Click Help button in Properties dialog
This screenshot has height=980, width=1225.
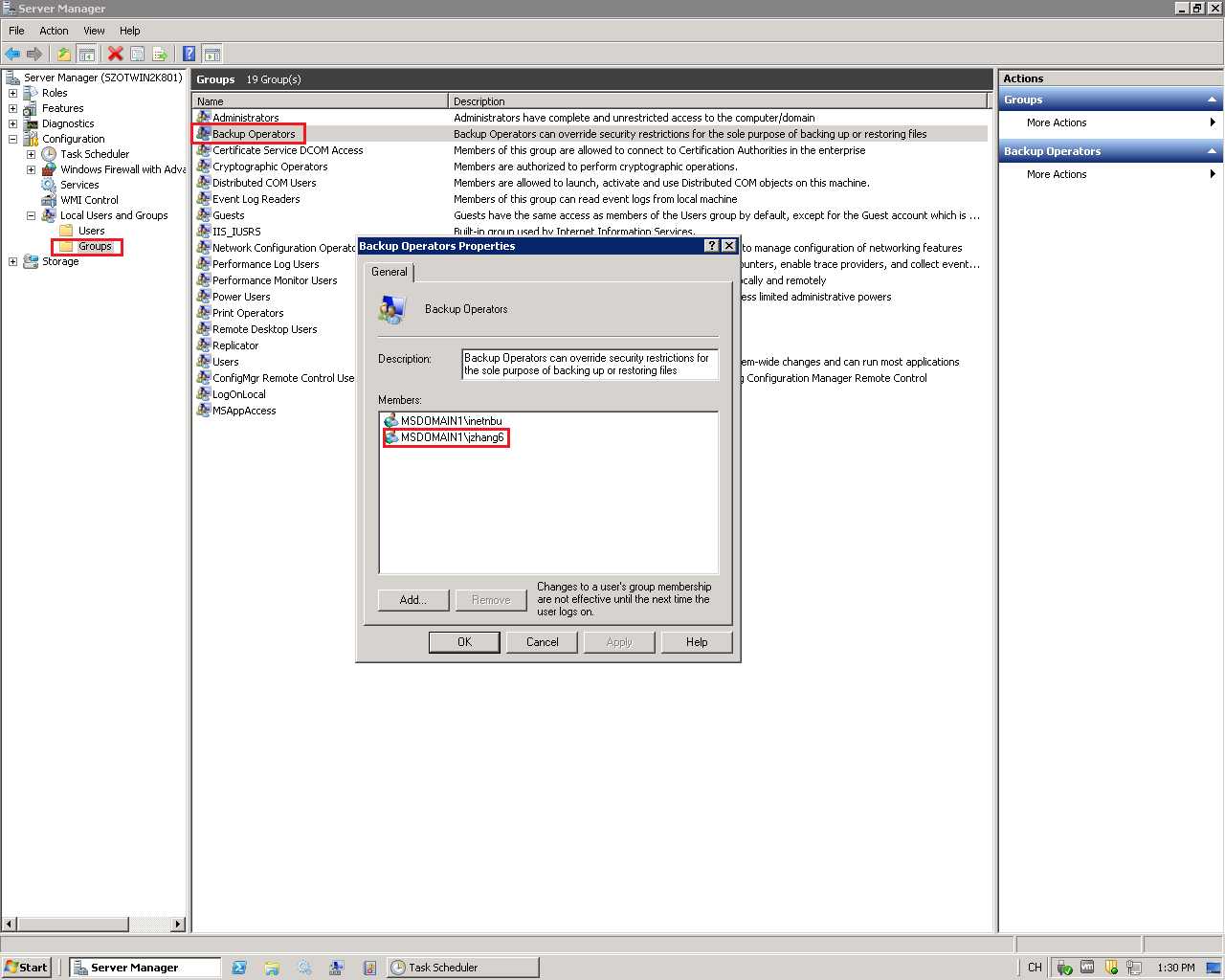[x=697, y=642]
